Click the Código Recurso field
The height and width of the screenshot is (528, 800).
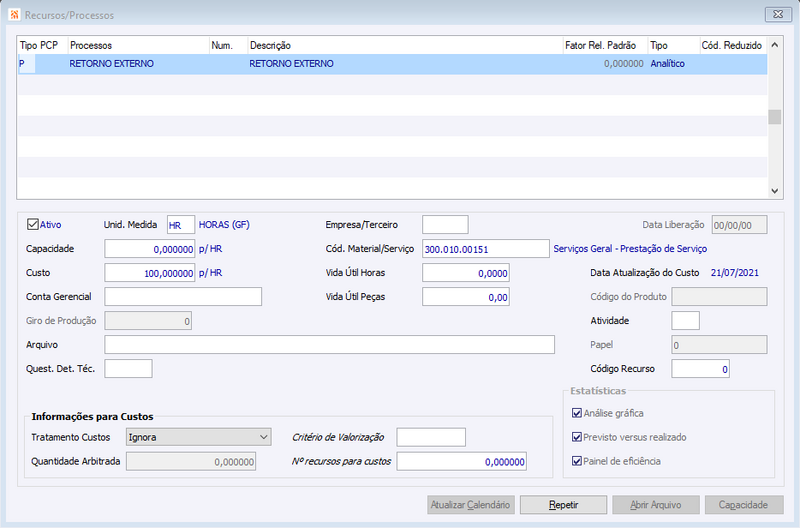(700, 369)
